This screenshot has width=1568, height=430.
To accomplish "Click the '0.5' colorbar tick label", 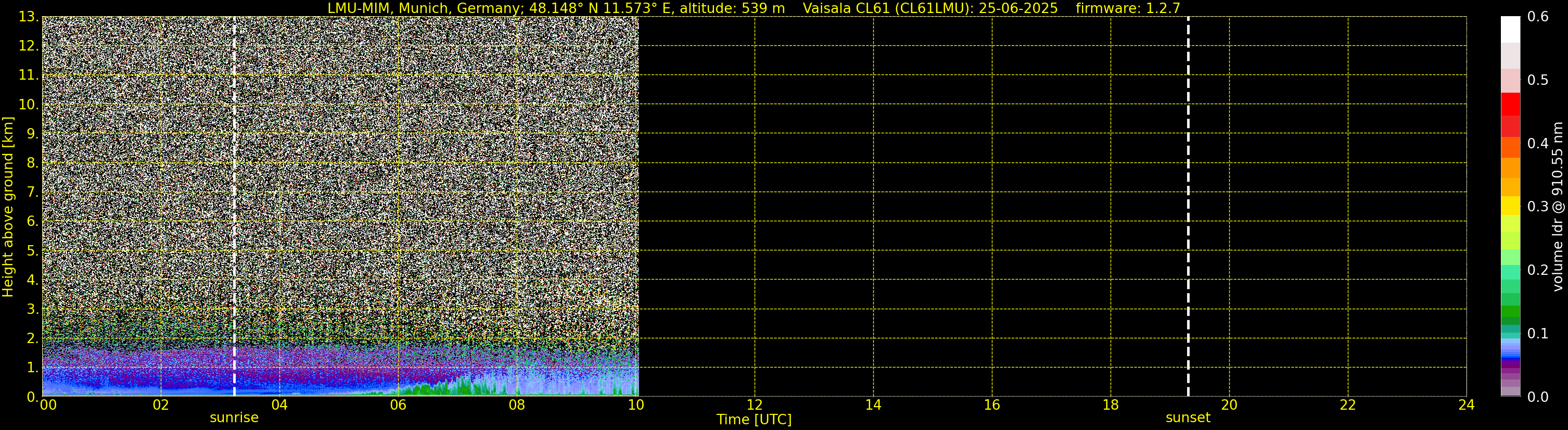I will pyautogui.click(x=1538, y=80).
